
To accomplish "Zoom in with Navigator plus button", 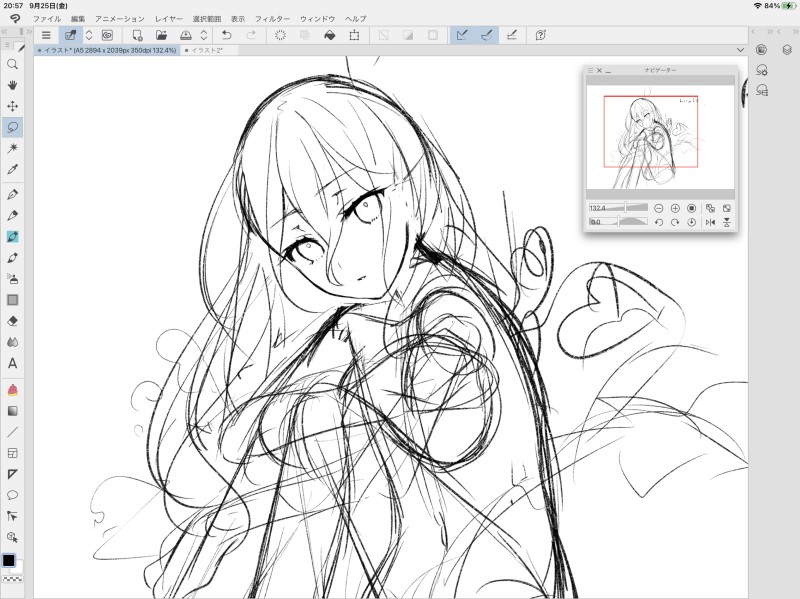I will click(675, 208).
